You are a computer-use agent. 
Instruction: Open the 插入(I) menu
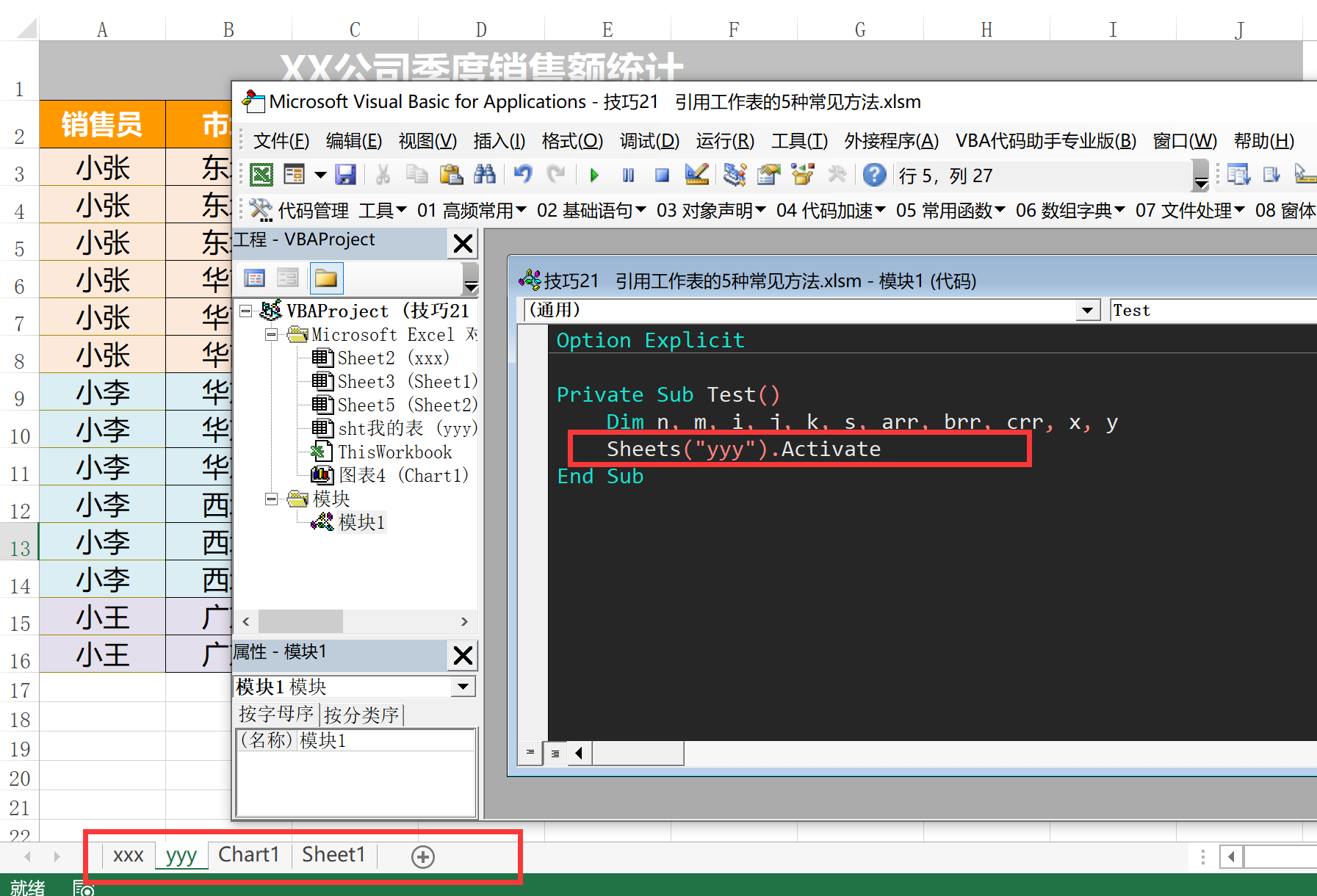499,140
